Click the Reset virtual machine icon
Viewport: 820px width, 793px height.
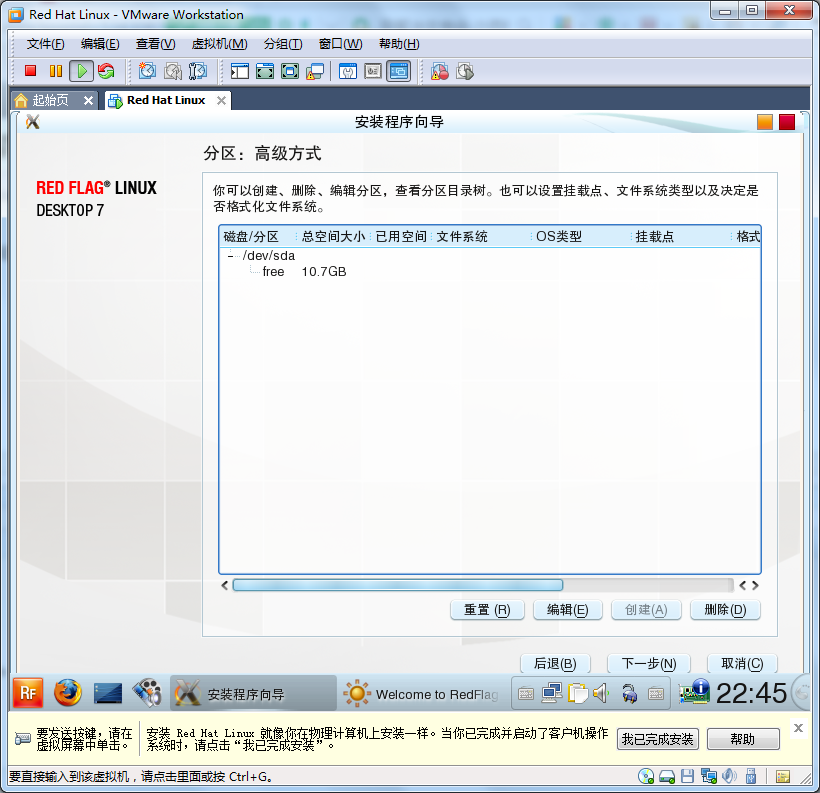click(106, 71)
